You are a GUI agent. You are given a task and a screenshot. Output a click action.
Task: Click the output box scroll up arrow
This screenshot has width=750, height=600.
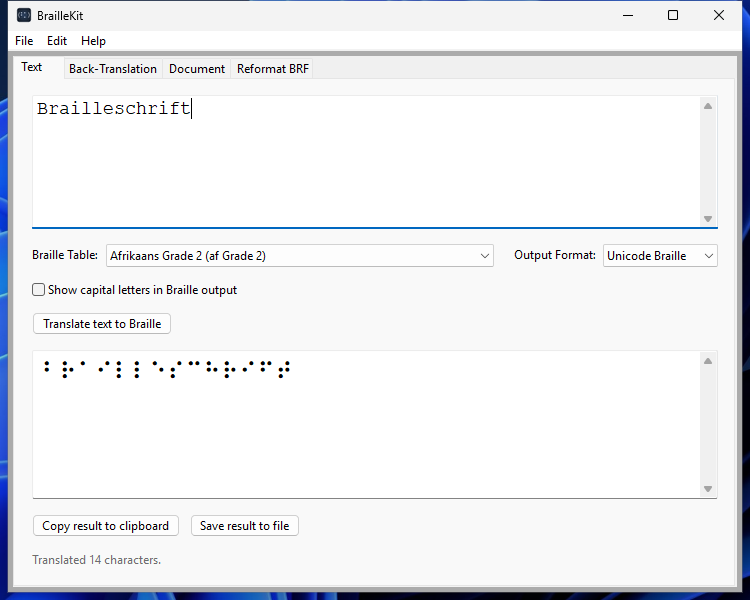point(708,361)
